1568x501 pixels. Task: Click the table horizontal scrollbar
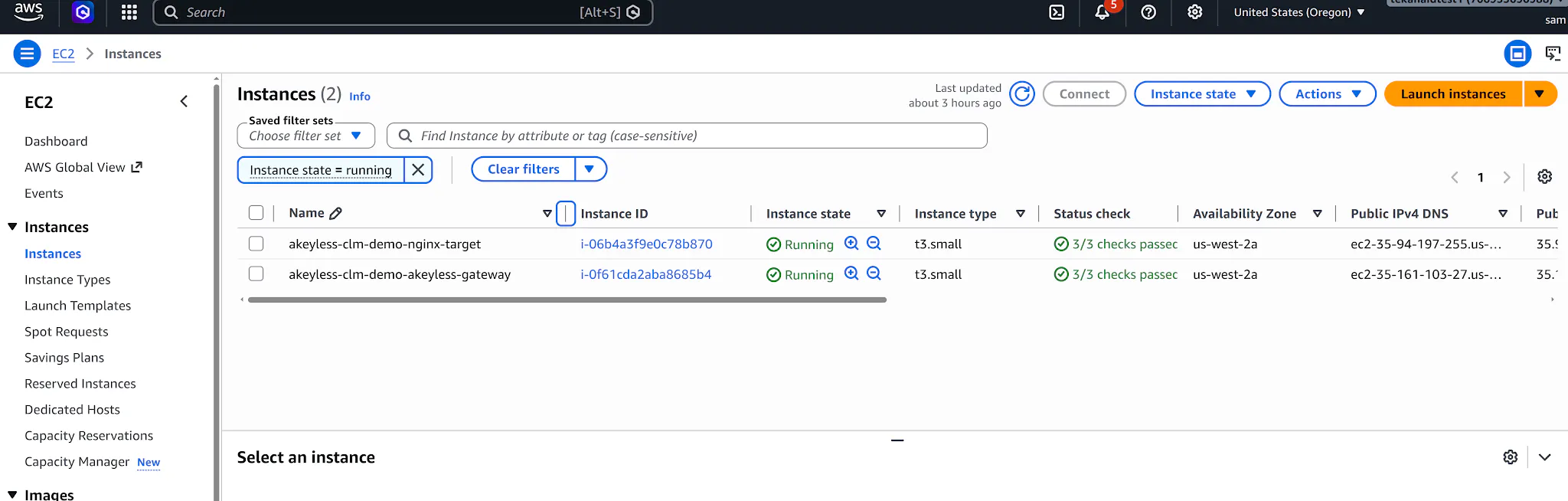(x=567, y=300)
